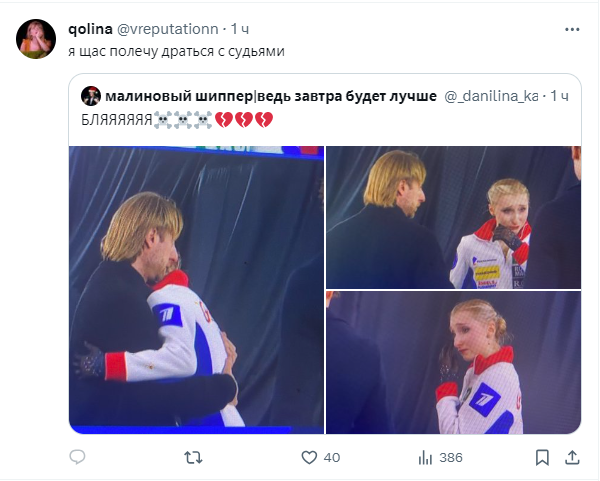Repost this tweet with retweet icon
Screen dimensions: 600x481
(x=194, y=457)
